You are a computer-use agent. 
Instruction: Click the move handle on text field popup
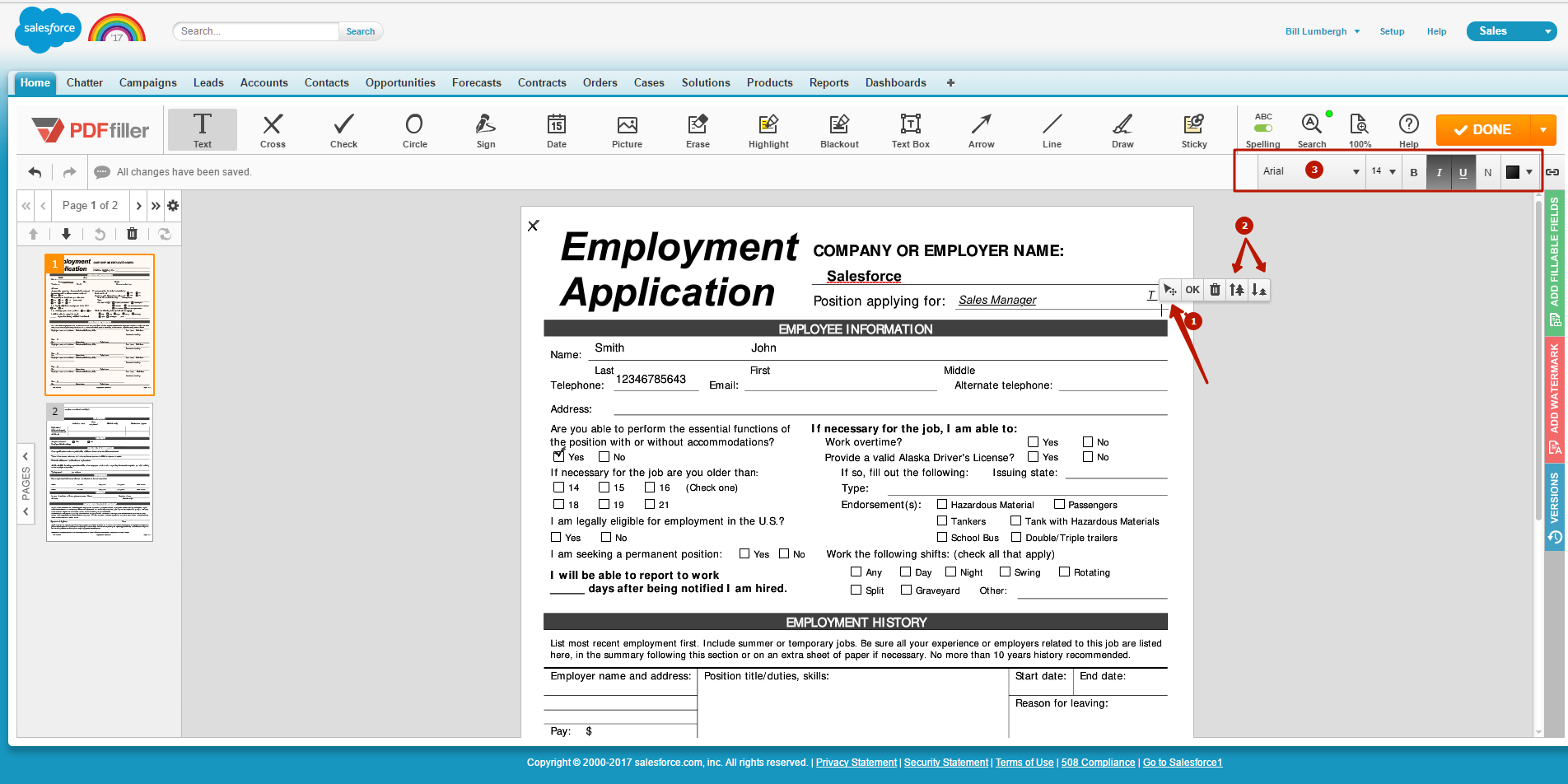[1169, 290]
